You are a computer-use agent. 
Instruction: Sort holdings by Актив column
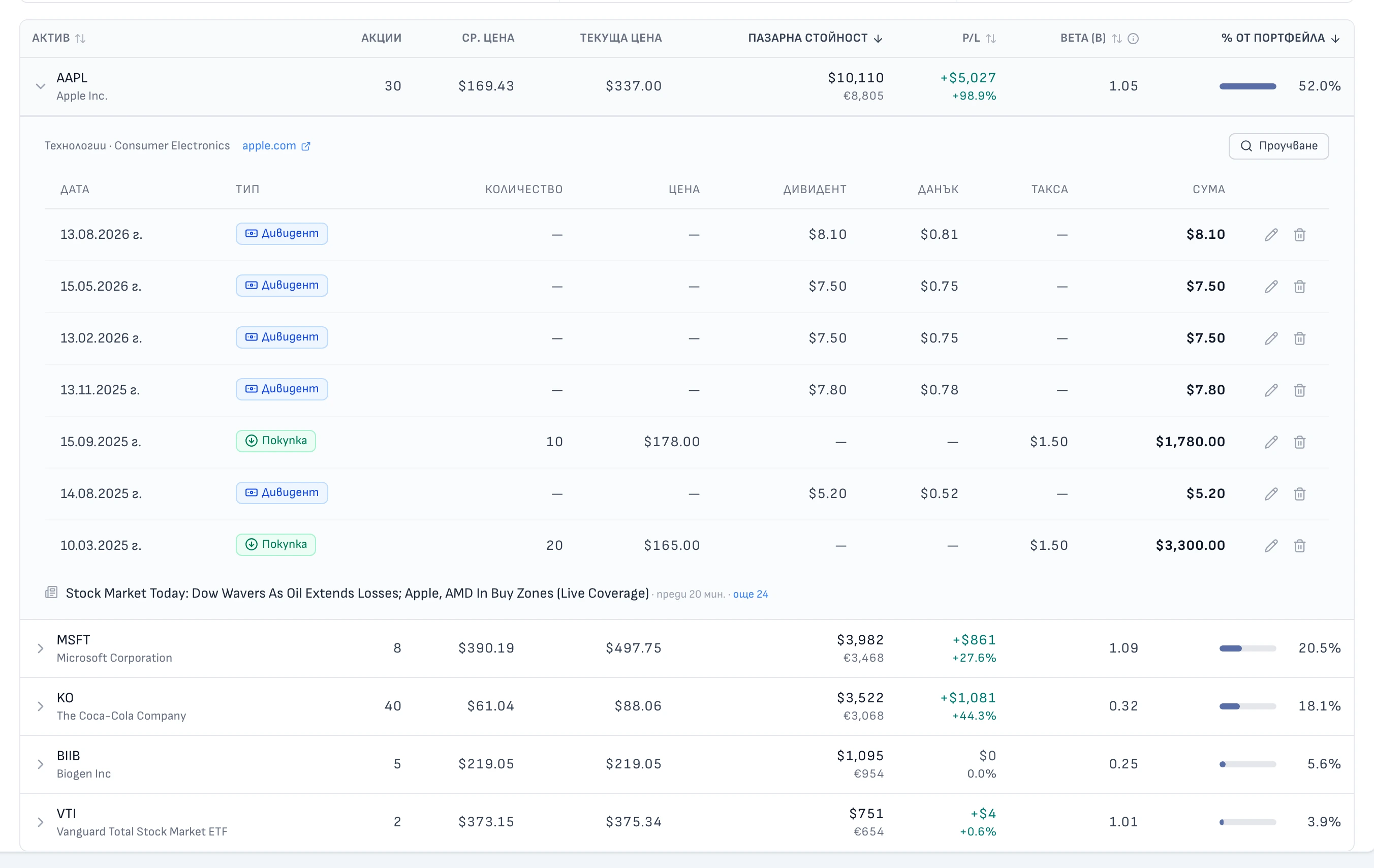[x=59, y=38]
